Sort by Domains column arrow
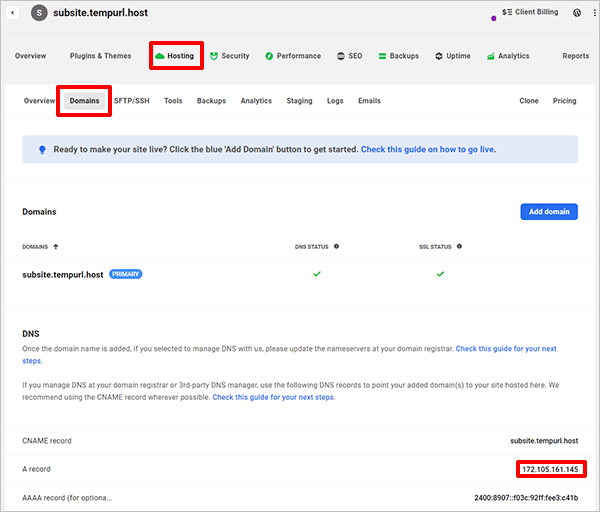The height and width of the screenshot is (512, 600). [x=56, y=247]
